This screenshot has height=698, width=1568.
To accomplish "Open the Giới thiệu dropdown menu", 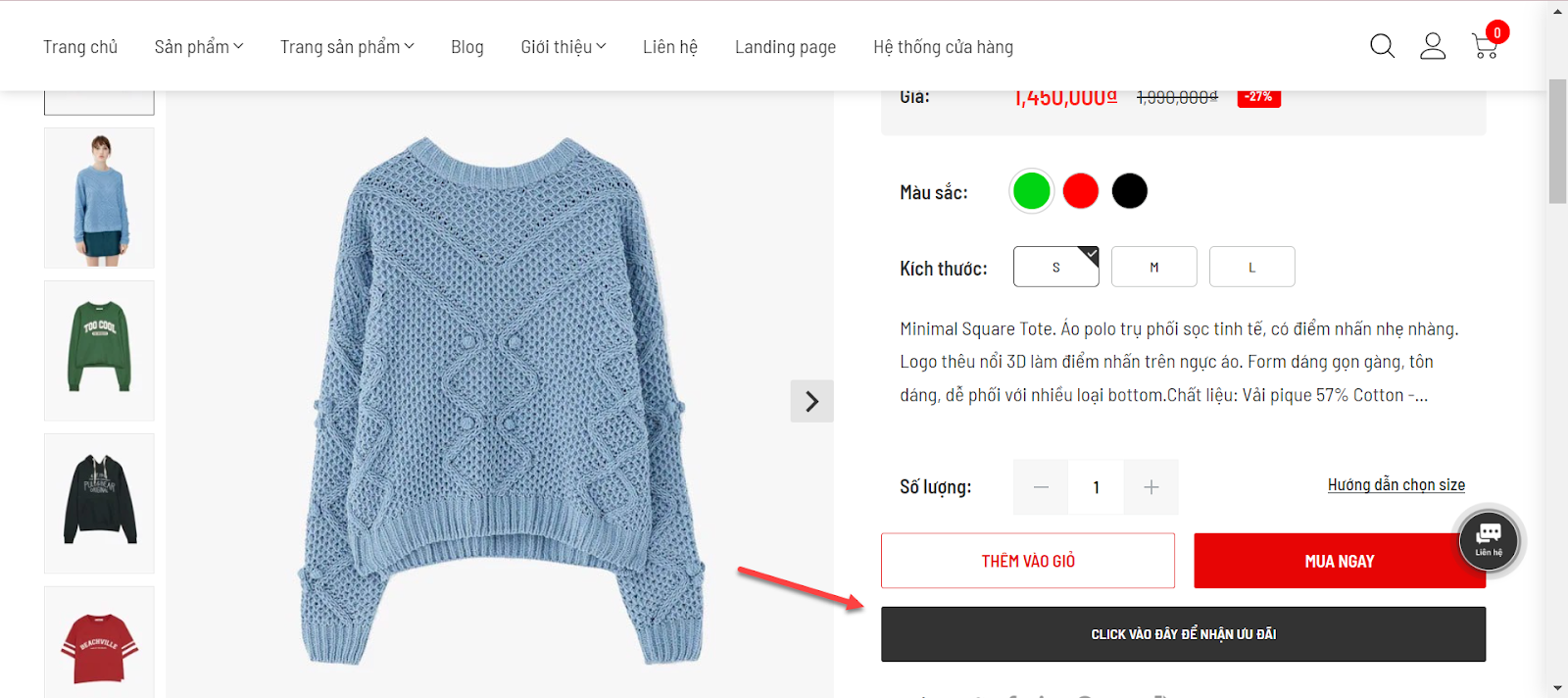I will click(563, 47).
